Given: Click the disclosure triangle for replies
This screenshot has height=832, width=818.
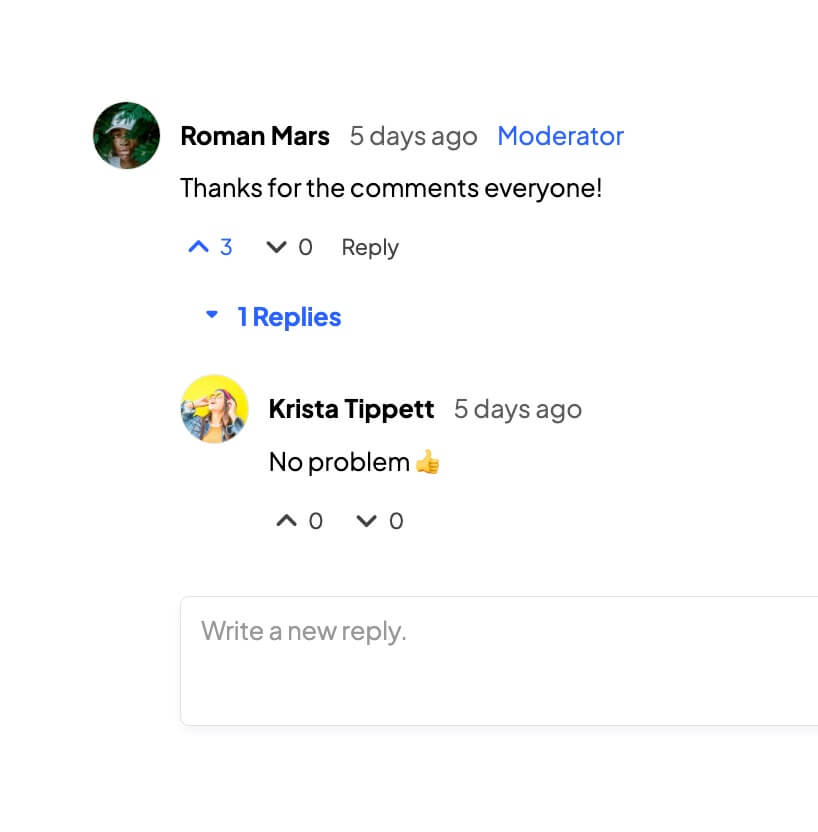Looking at the screenshot, I should pyautogui.click(x=211, y=316).
